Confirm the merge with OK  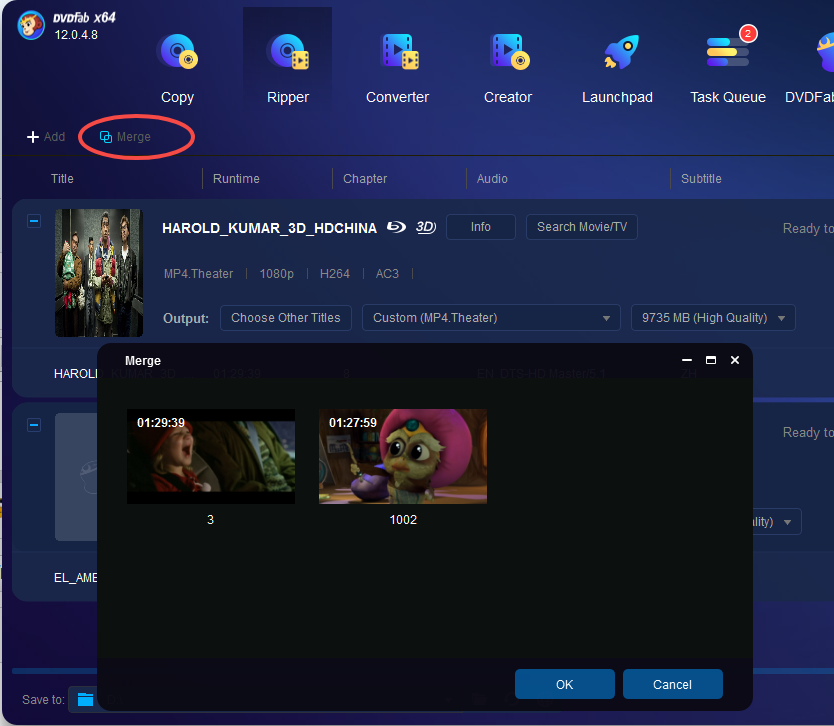tap(564, 684)
